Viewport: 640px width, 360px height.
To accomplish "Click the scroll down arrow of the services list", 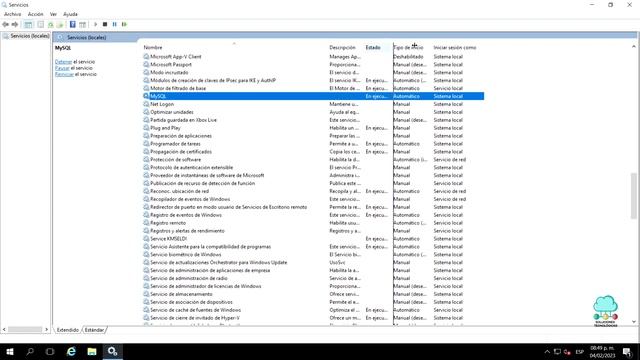I will (x=633, y=322).
